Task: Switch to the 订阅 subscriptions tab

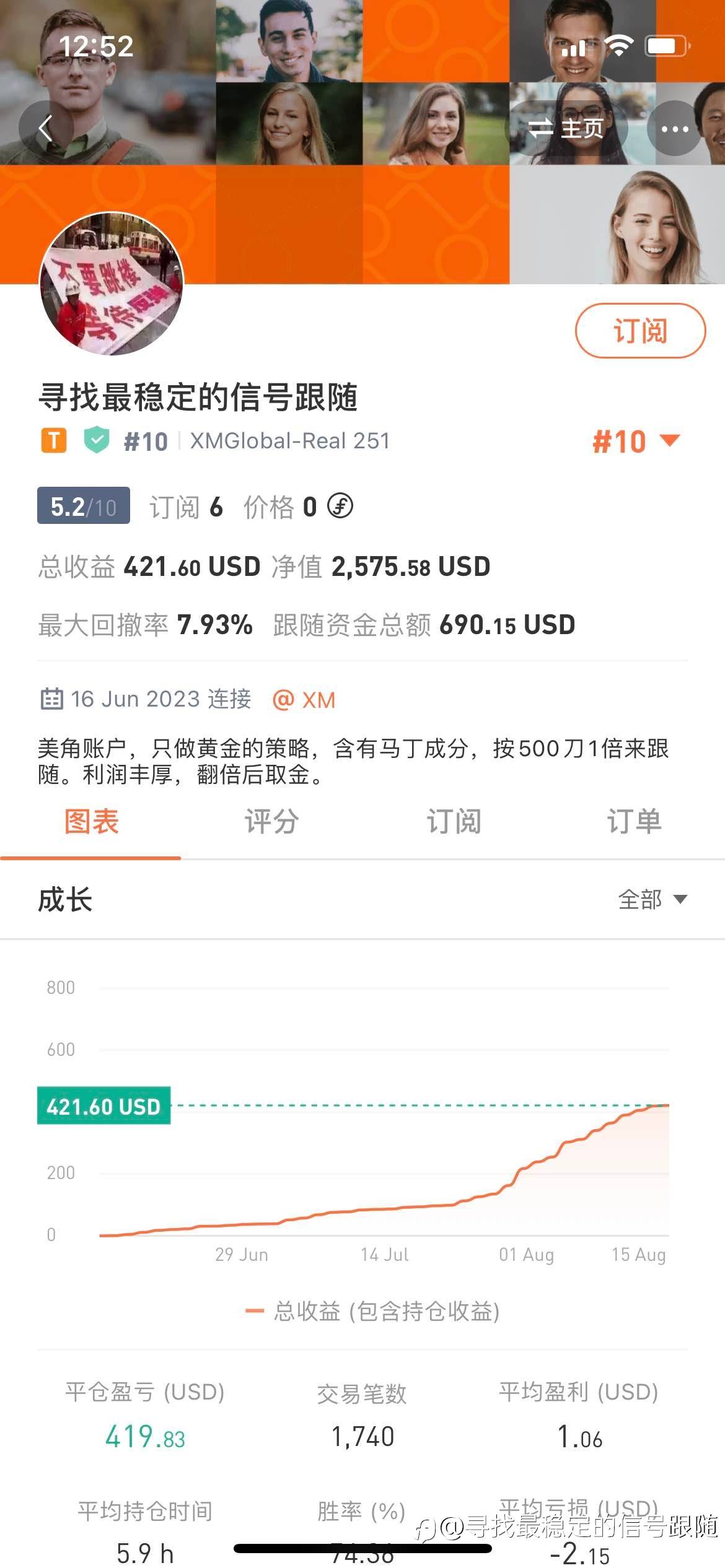Action: pos(453,822)
